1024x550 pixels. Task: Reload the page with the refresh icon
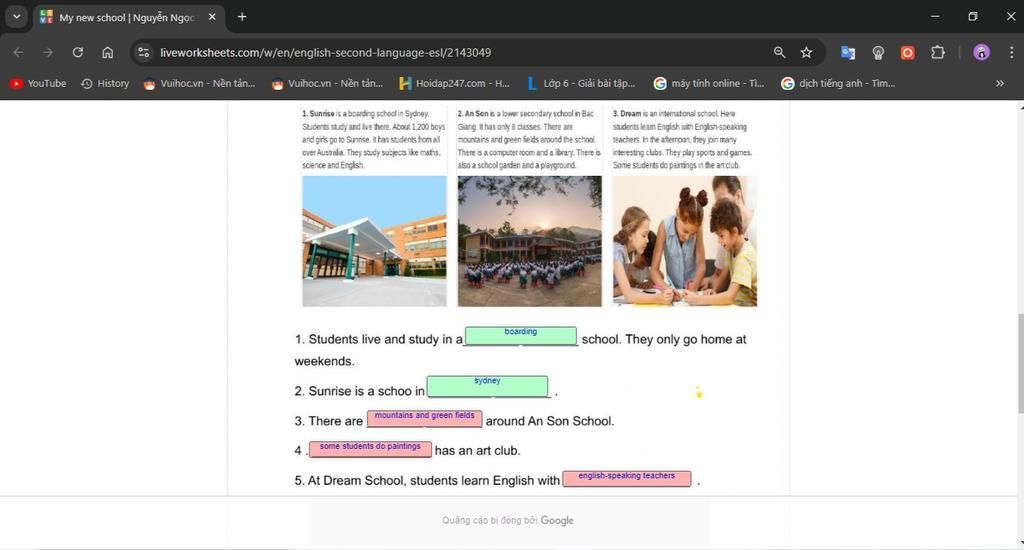pyautogui.click(x=77, y=52)
